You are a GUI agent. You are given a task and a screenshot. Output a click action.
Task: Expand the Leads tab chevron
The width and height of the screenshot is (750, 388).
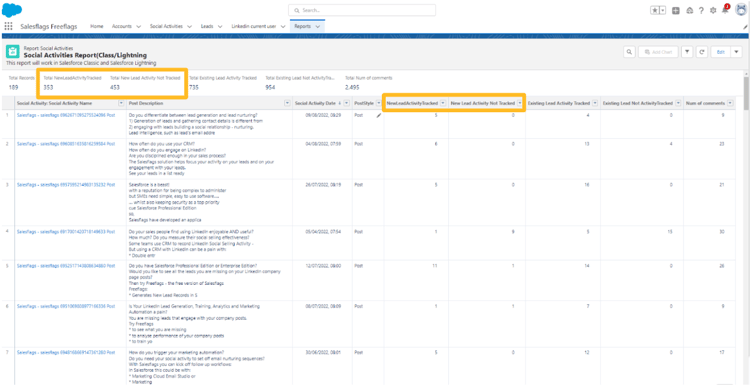[x=220, y=27]
